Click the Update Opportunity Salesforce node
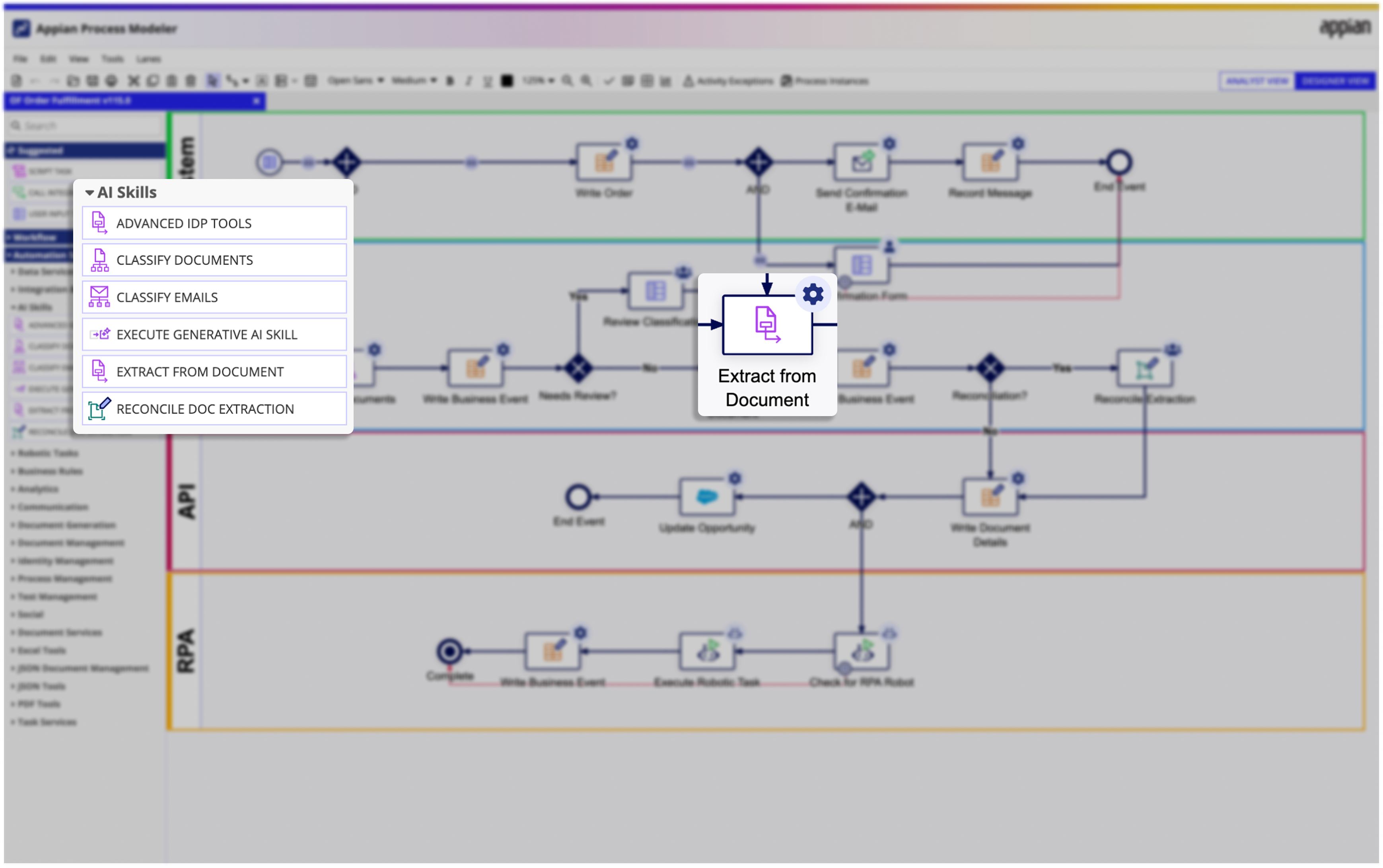Viewport: 1383px width, 868px height. click(706, 497)
